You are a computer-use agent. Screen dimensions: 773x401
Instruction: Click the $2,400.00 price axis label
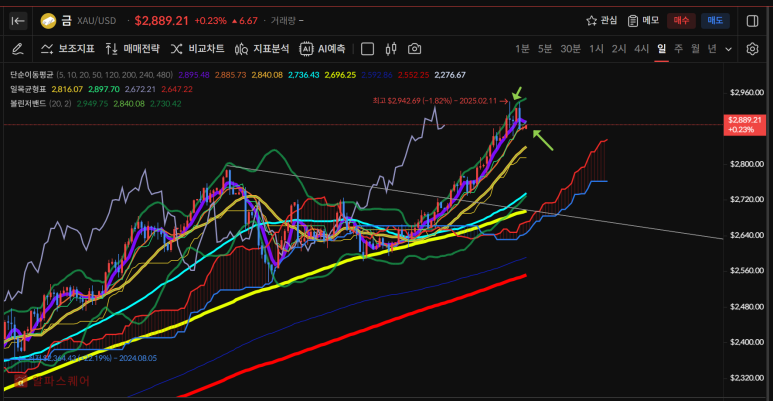pos(746,342)
